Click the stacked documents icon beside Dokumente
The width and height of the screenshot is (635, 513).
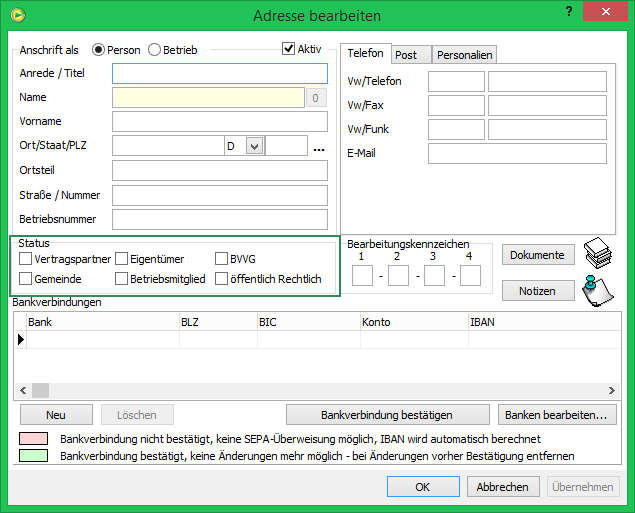pos(598,253)
